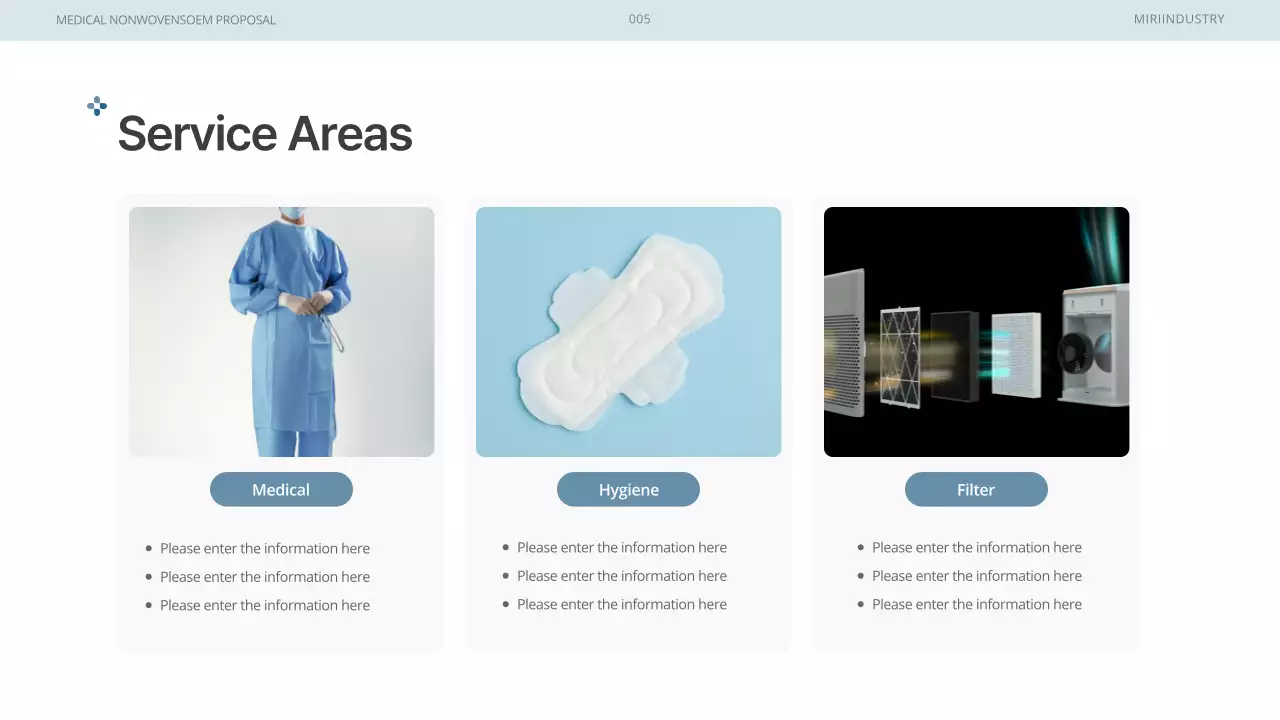The width and height of the screenshot is (1280, 720).
Task: Select second bullet line under Medical
Action: [x=265, y=577]
